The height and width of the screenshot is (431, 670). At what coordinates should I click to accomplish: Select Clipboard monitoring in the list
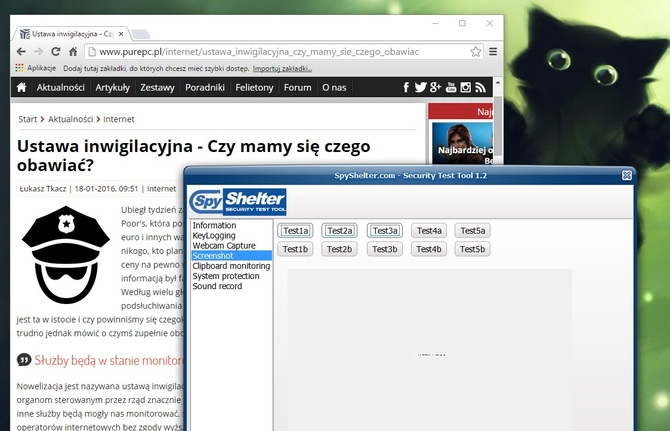point(230,266)
